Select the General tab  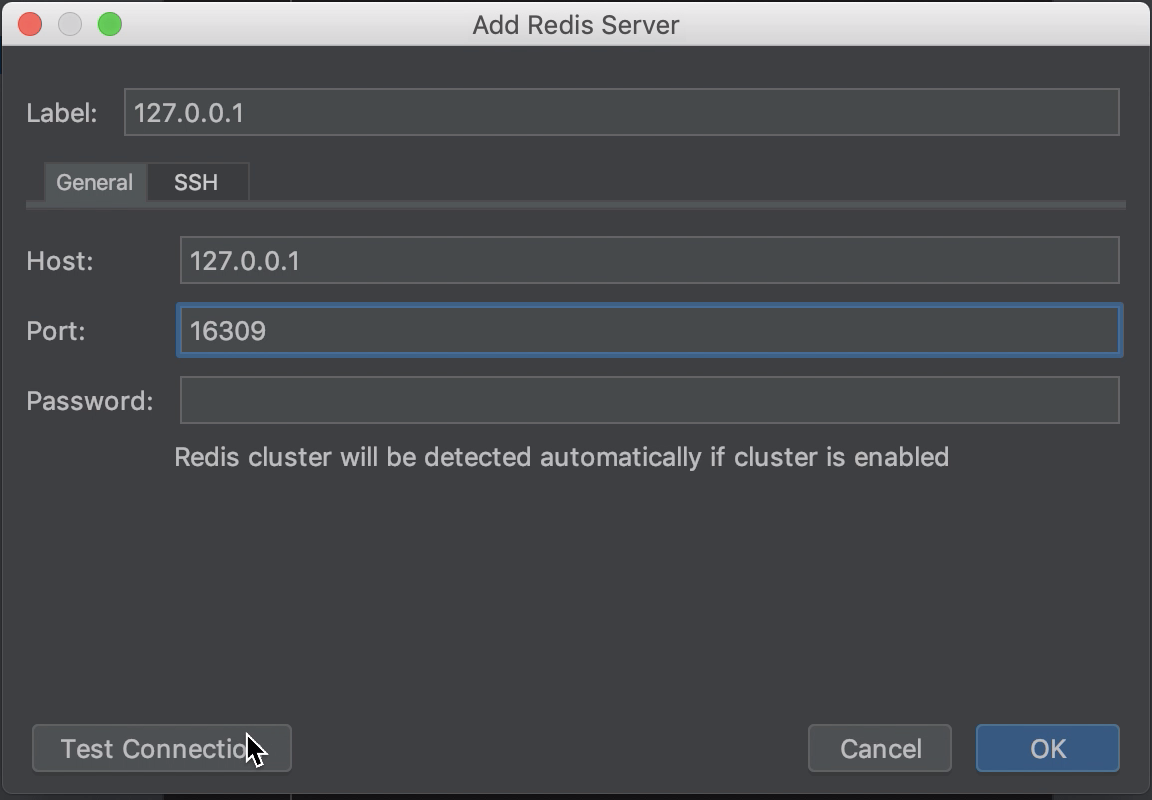[95, 182]
